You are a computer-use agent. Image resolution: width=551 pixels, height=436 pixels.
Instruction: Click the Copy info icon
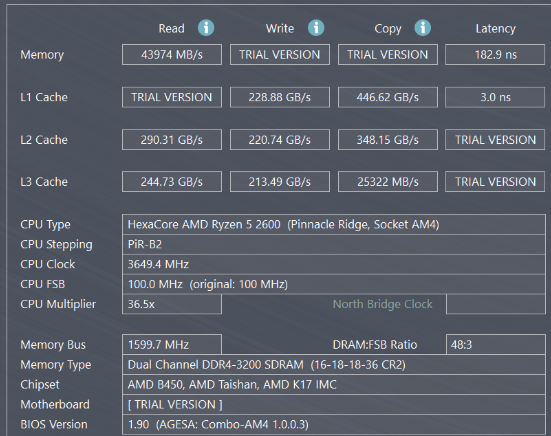(x=422, y=28)
